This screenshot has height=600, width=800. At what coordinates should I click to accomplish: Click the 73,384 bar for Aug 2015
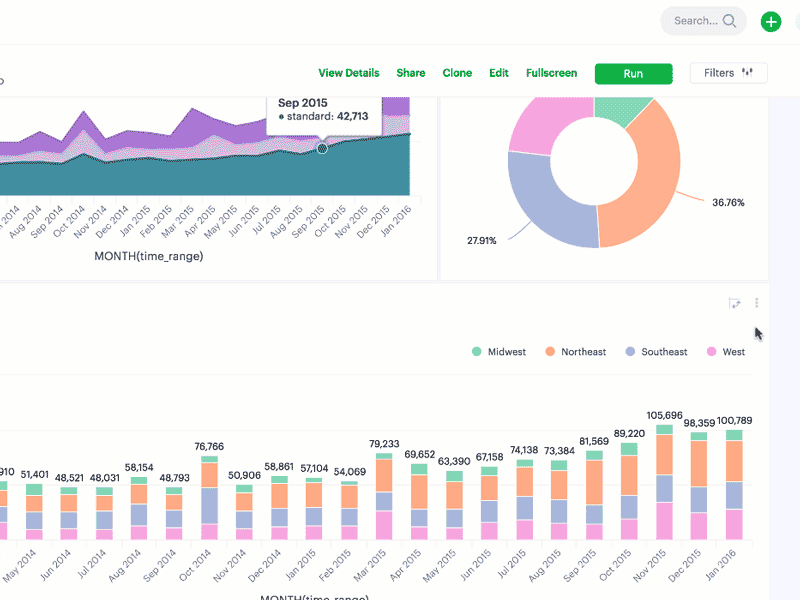tap(559, 499)
